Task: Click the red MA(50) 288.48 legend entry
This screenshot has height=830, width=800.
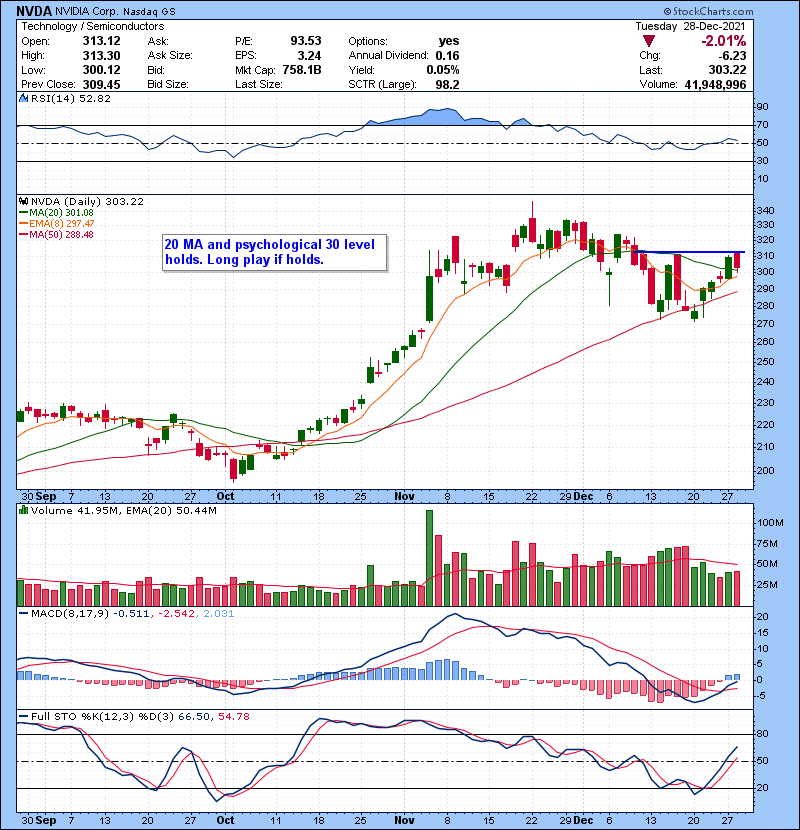Action: click(57, 234)
